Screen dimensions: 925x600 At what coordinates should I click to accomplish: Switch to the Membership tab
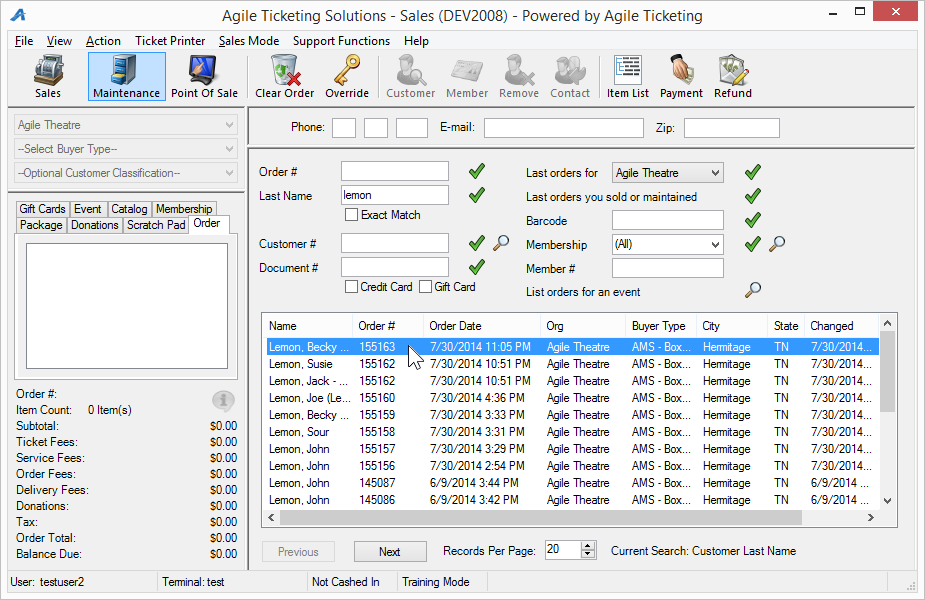184,209
